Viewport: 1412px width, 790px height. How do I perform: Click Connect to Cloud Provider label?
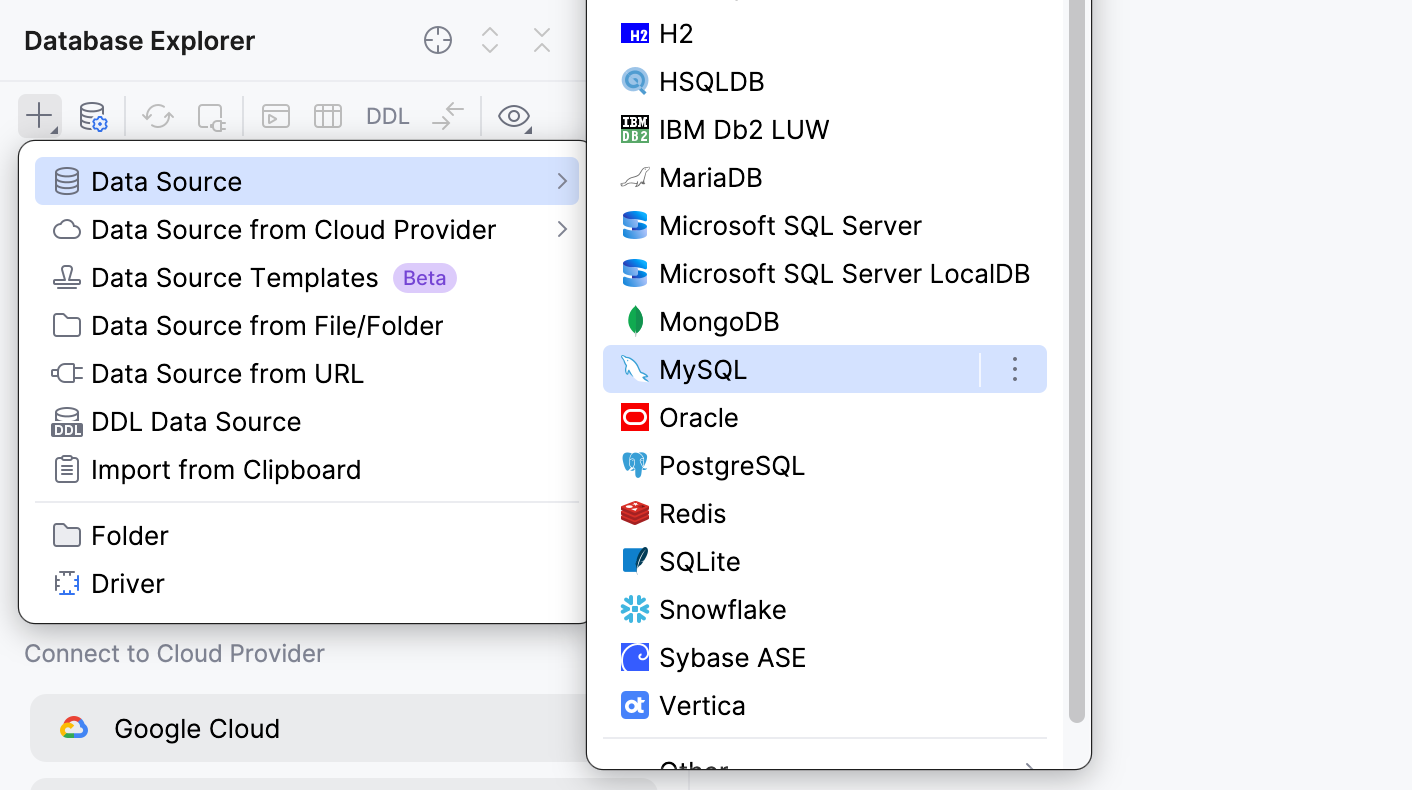175,653
